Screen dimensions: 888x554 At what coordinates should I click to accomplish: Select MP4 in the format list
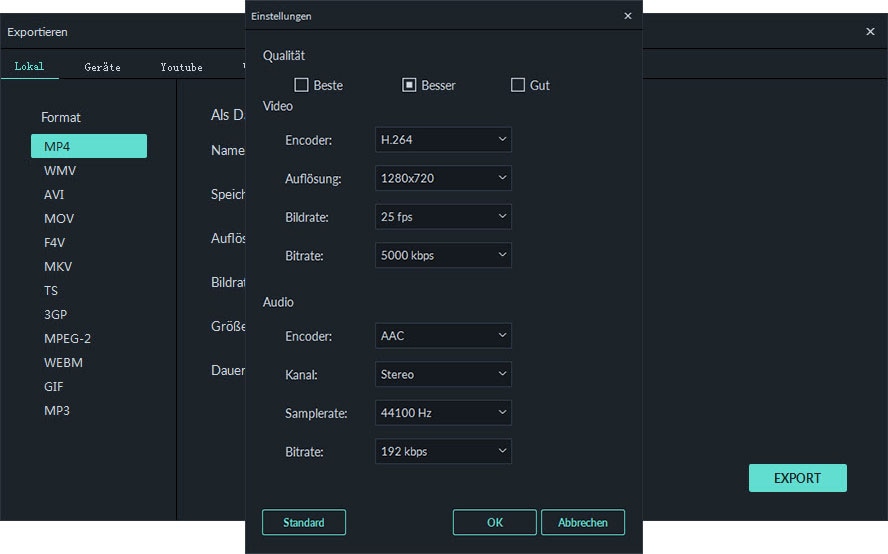pos(89,146)
